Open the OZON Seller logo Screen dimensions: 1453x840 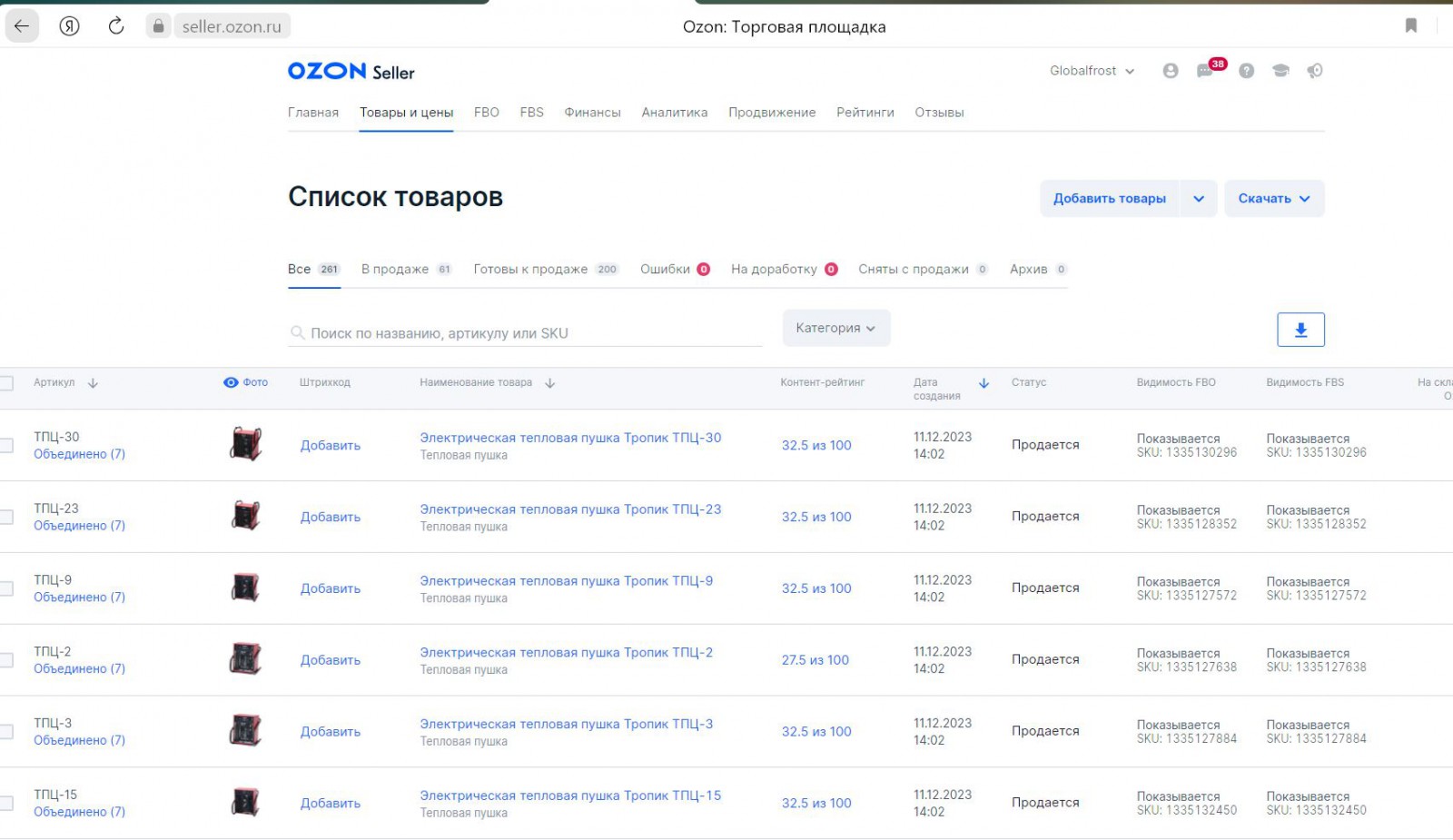pos(351,71)
